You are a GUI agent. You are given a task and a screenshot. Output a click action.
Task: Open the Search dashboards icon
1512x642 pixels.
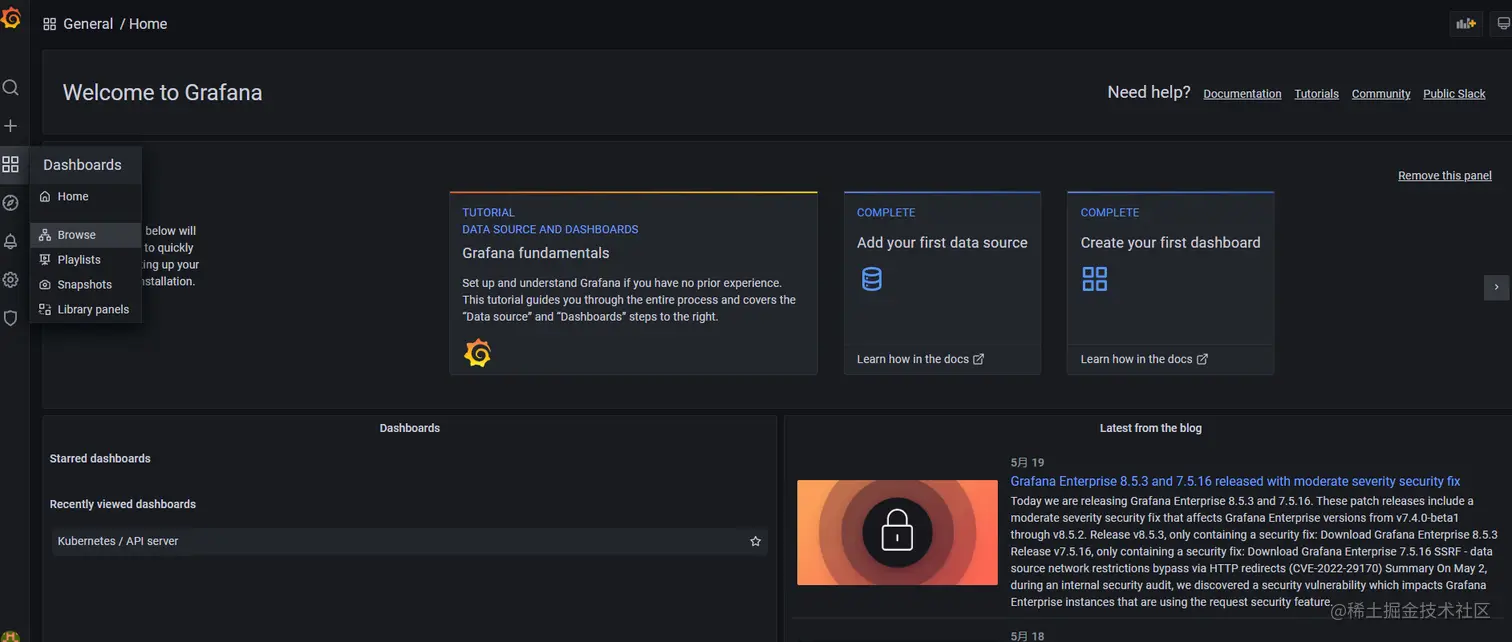click(10, 88)
